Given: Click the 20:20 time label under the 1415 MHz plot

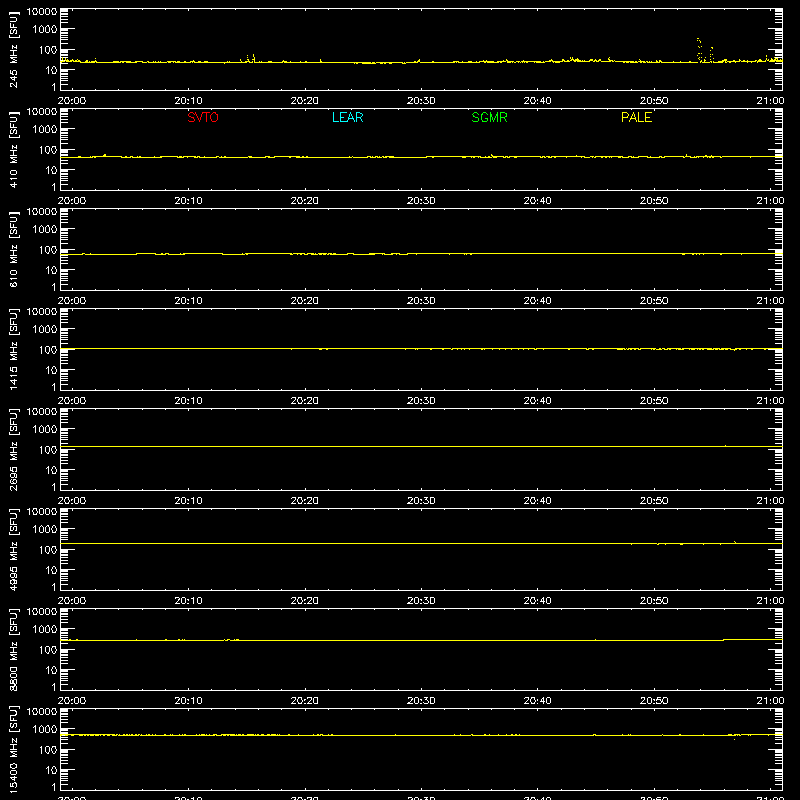Looking at the screenshot, I should (x=305, y=401).
